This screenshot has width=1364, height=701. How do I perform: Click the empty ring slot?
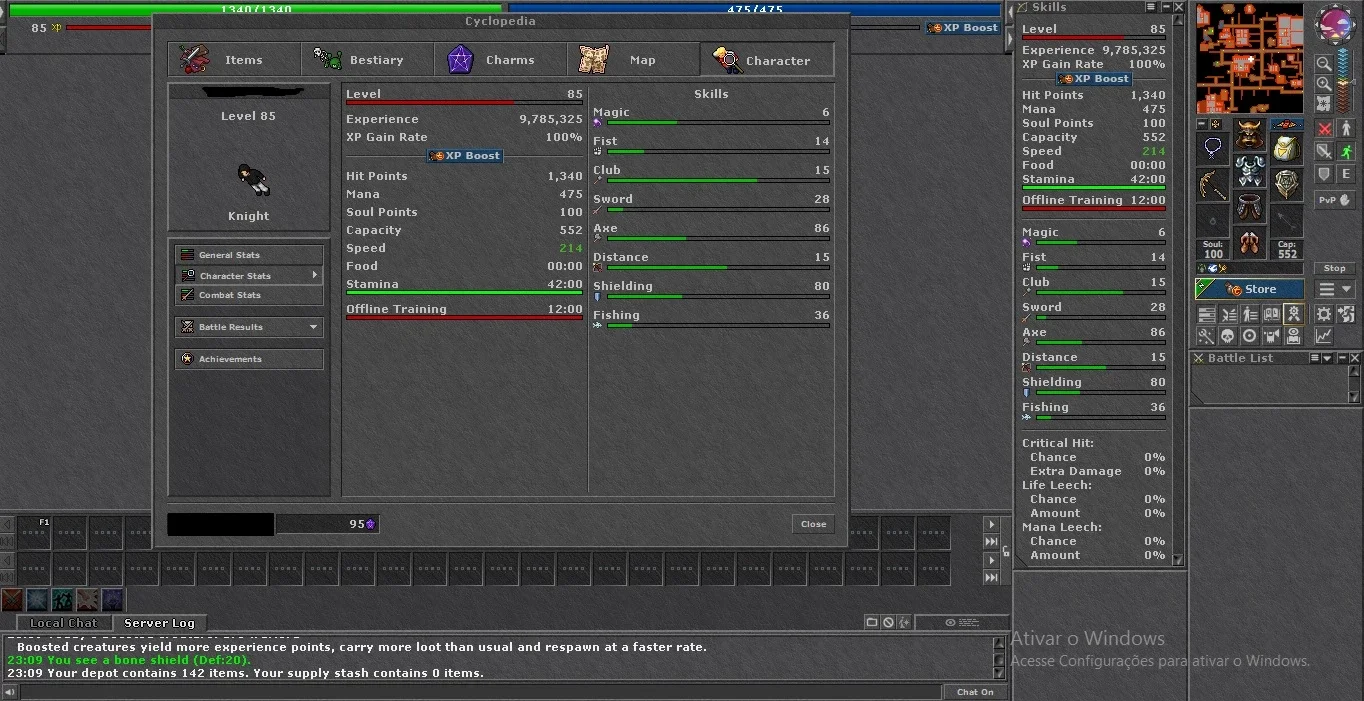tap(1212, 220)
